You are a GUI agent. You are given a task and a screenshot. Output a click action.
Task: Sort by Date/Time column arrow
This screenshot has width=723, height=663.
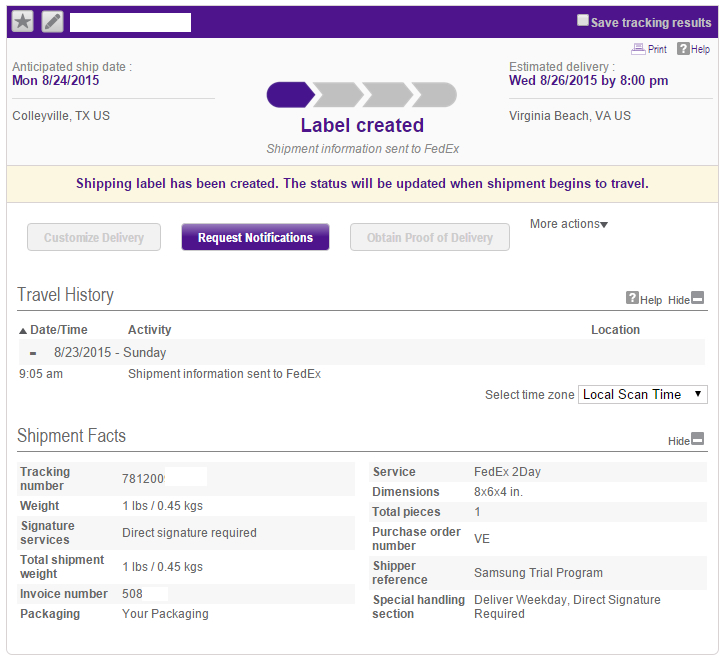coord(23,331)
